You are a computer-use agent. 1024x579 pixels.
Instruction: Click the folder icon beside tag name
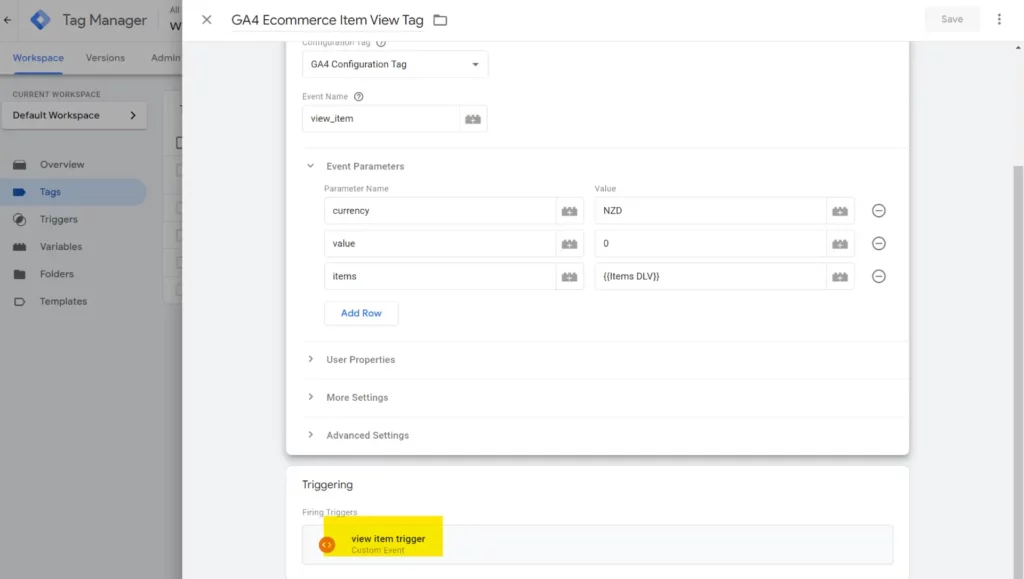click(x=440, y=20)
